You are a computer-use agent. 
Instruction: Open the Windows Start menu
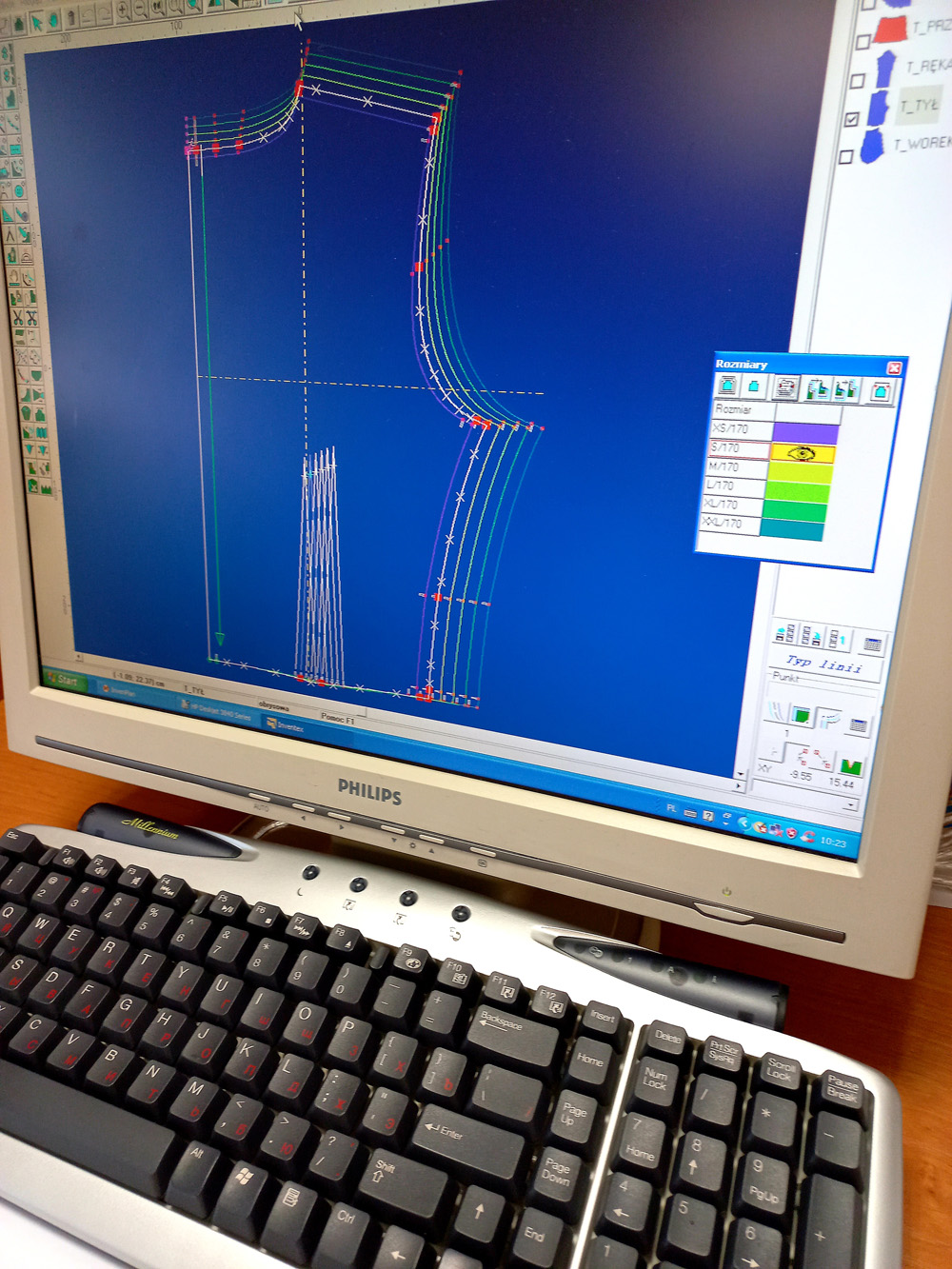64,681
